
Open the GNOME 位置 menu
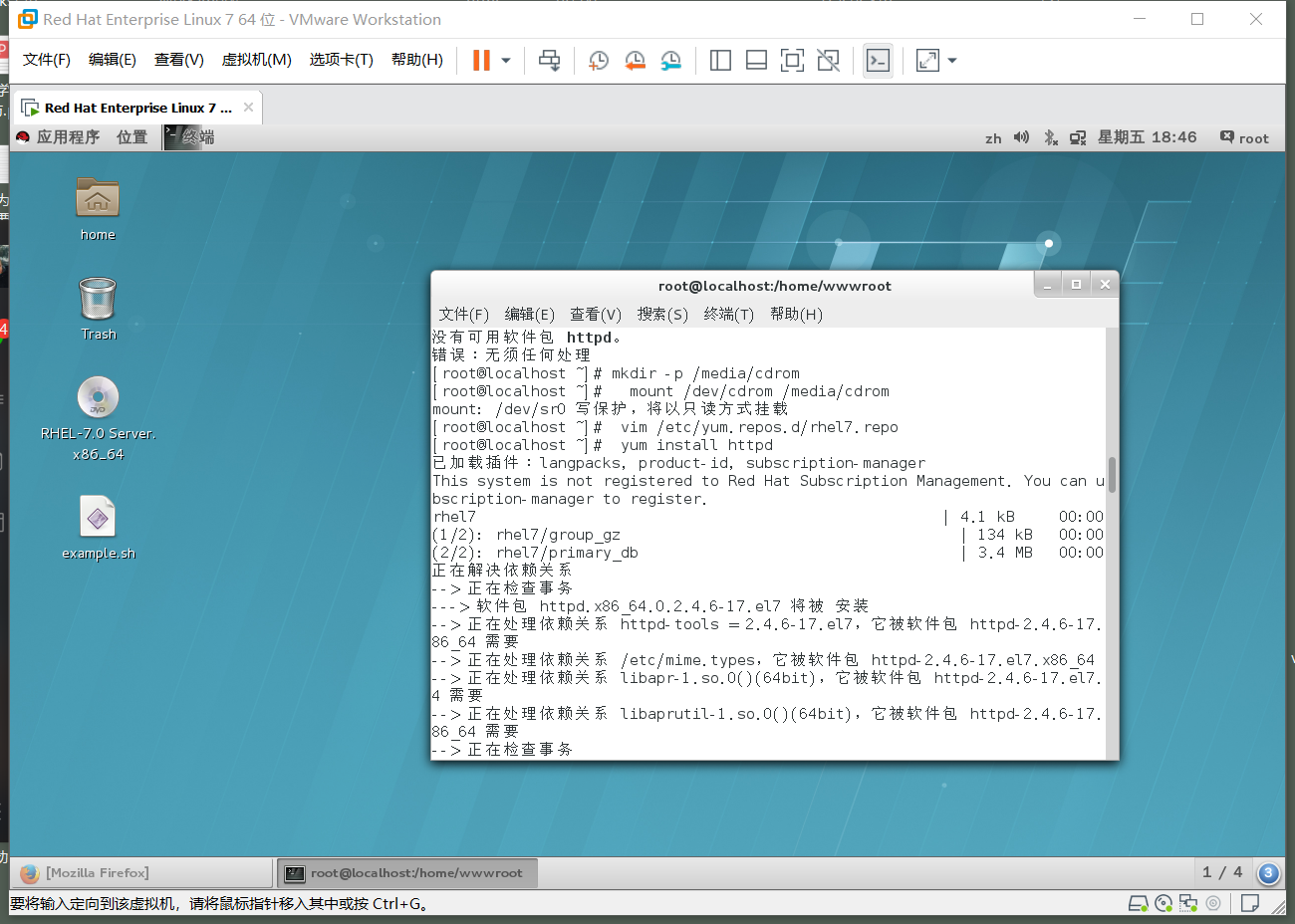[131, 137]
